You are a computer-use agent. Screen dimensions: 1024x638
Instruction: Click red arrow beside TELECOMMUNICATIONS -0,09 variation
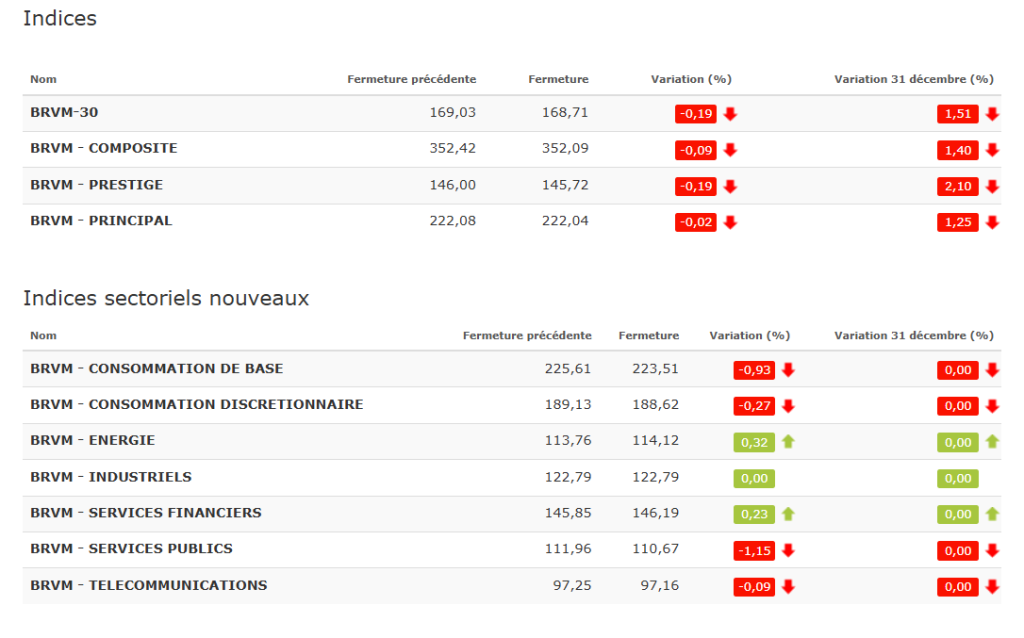coord(788,586)
